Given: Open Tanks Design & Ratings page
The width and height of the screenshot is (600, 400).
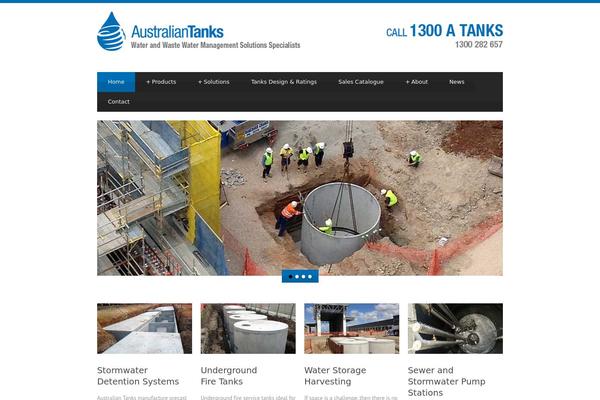Looking at the screenshot, I should pos(284,82).
